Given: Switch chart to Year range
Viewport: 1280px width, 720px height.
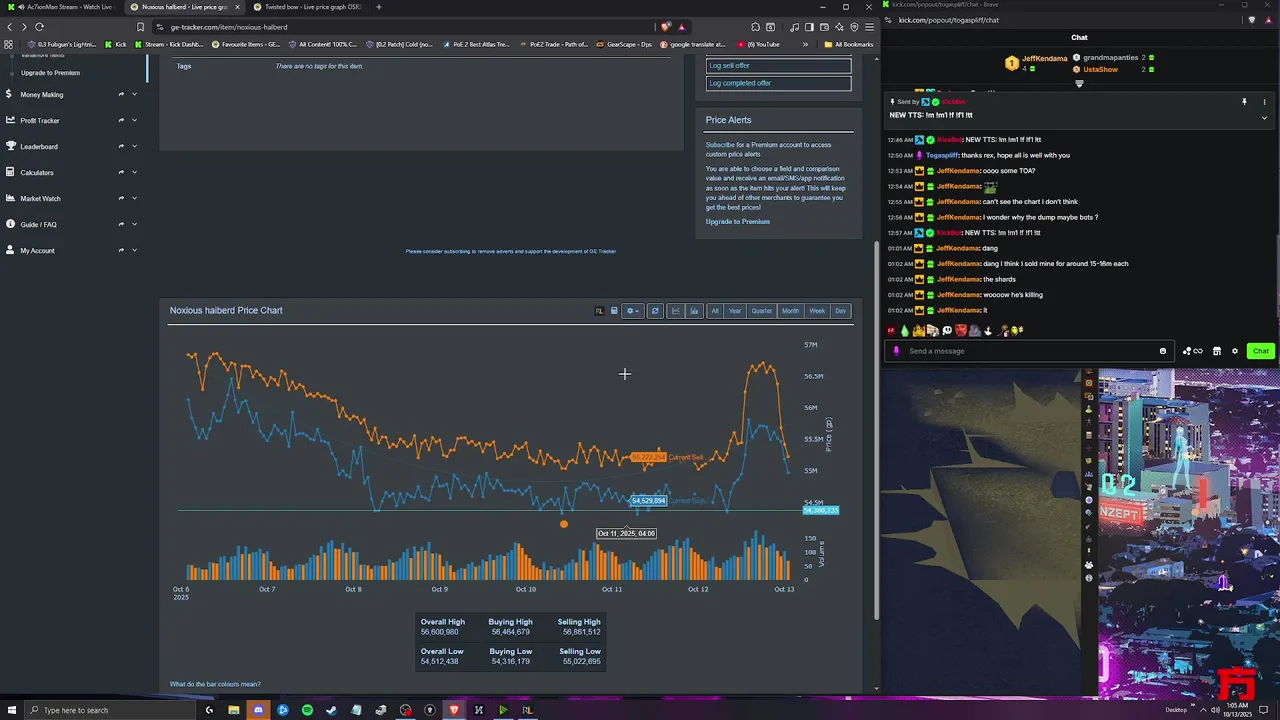Looking at the screenshot, I should 735,311.
